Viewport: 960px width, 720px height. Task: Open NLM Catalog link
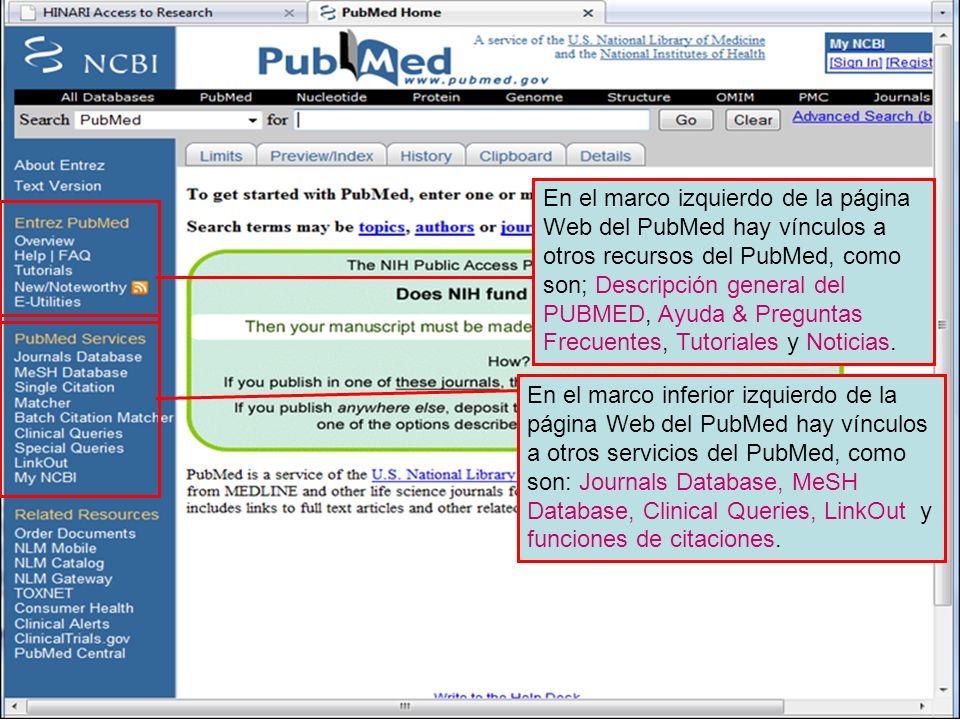tap(59, 563)
